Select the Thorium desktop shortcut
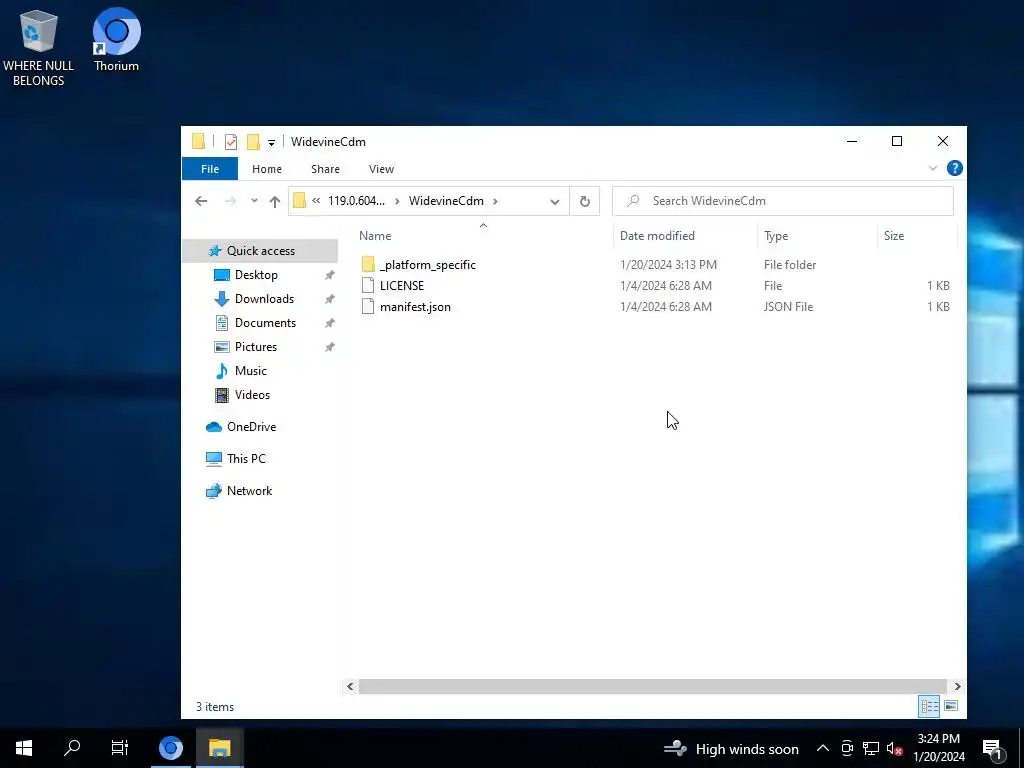Screen dimensions: 1024x768 [116, 39]
